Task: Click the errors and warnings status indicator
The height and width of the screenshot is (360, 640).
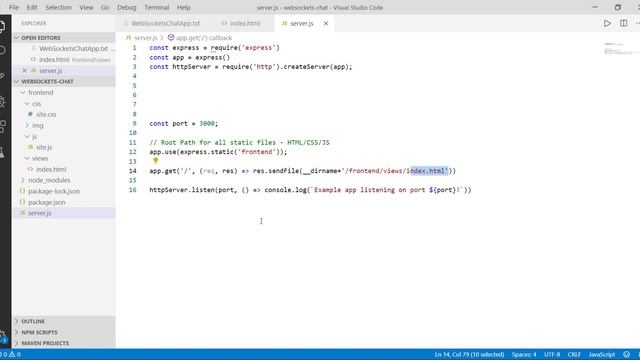Action: pos(11,354)
